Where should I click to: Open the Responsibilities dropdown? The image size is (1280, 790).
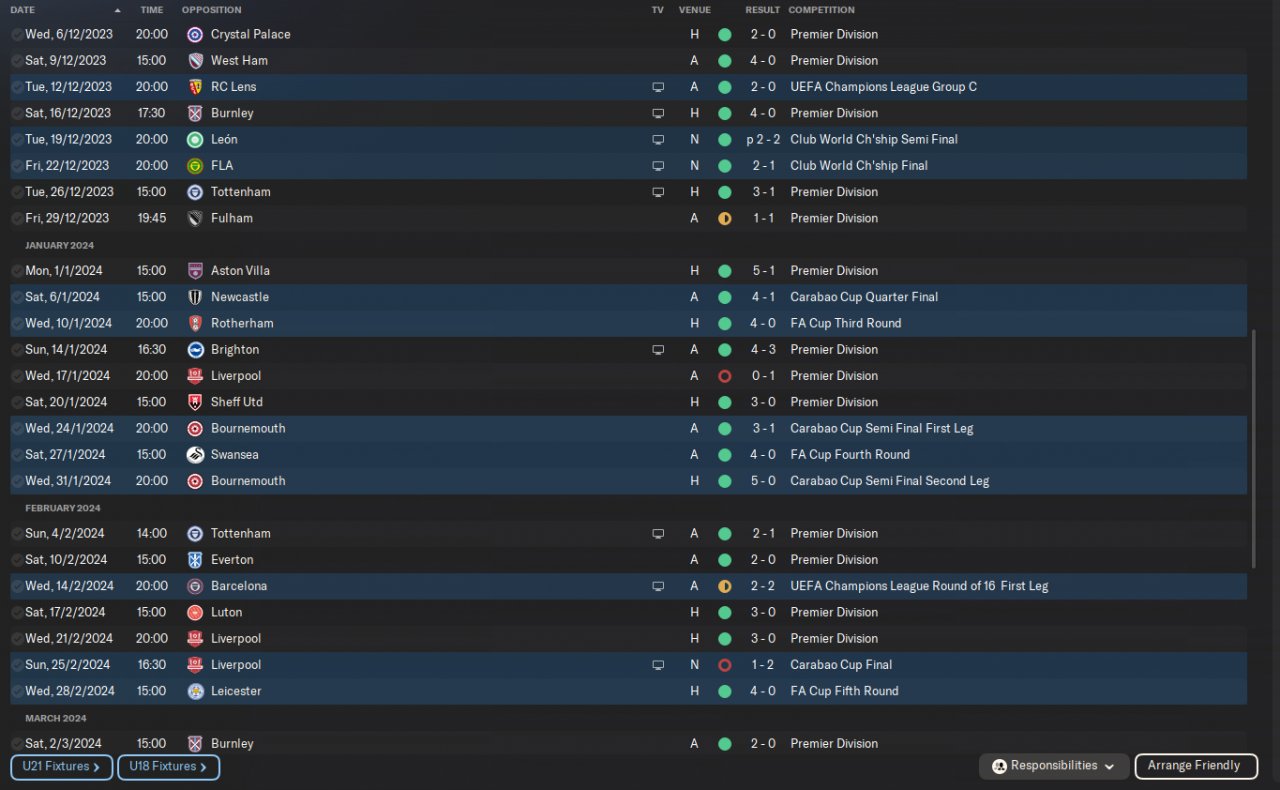click(1054, 766)
